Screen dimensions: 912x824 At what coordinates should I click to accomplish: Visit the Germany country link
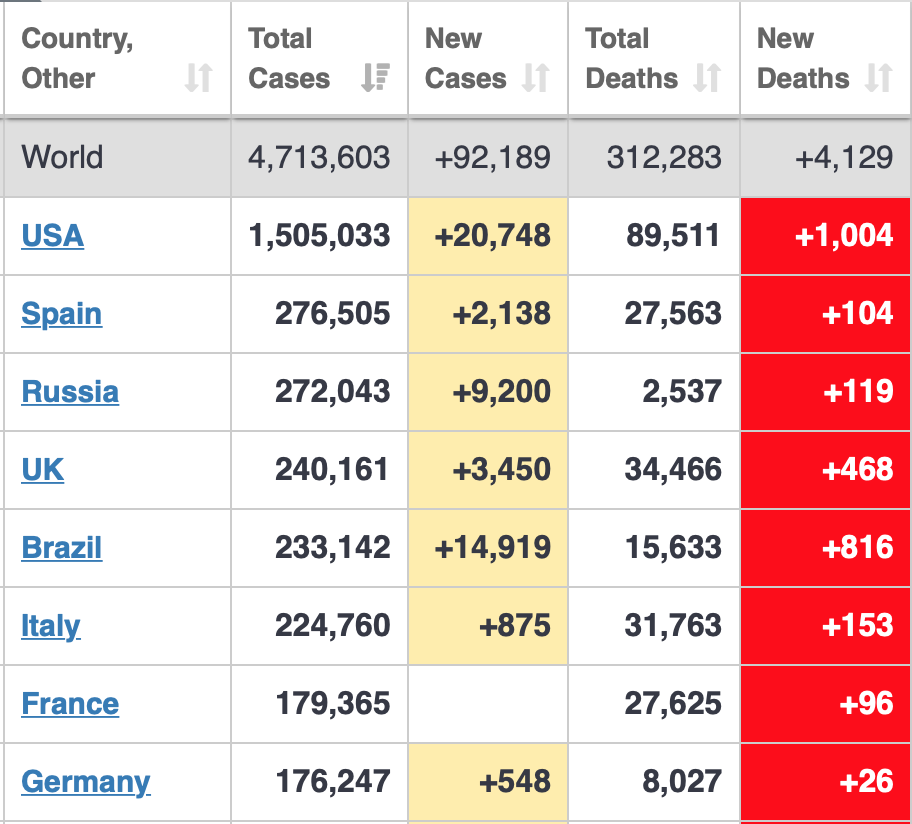coord(85,782)
